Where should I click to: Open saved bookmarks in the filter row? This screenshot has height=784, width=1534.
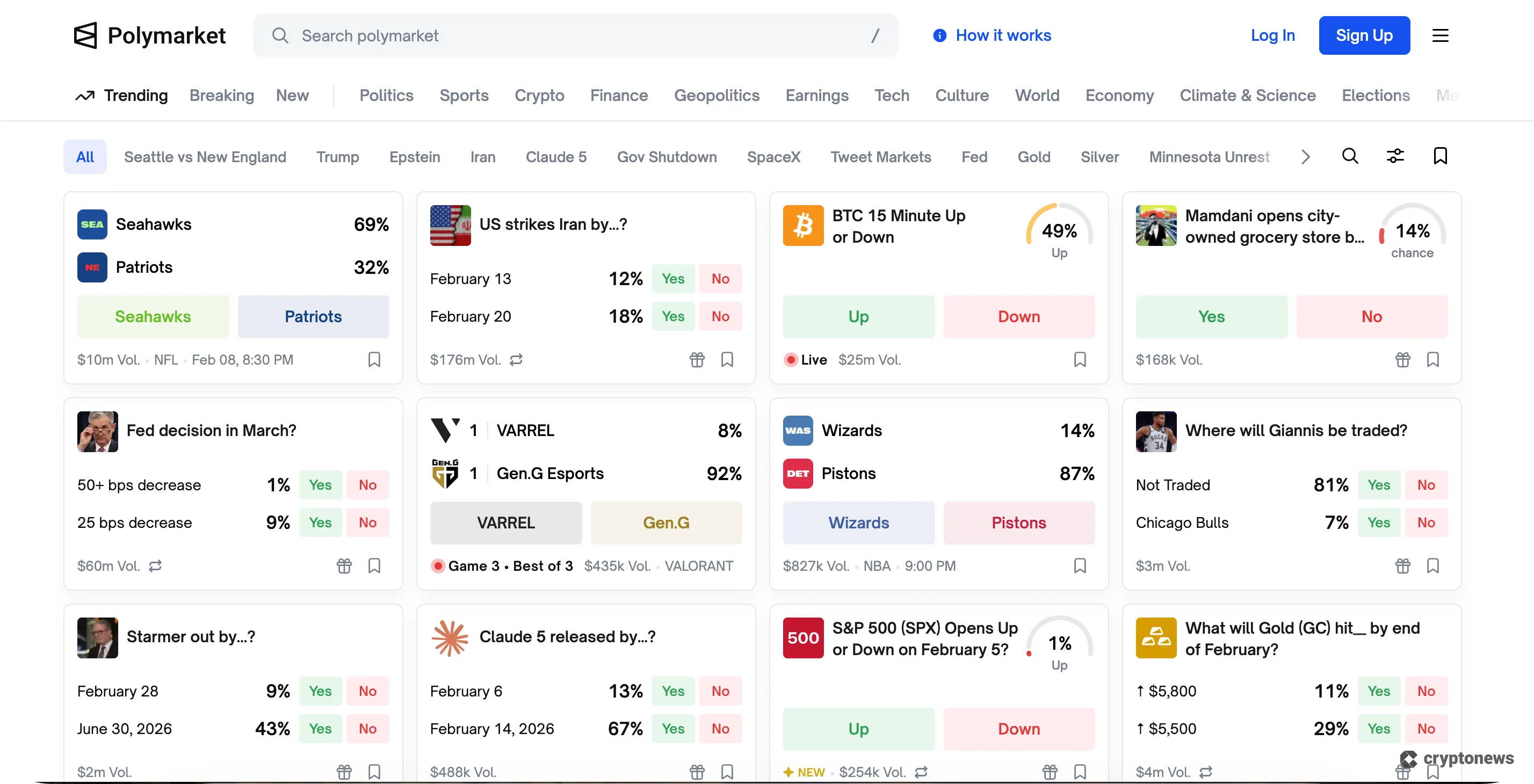1440,157
